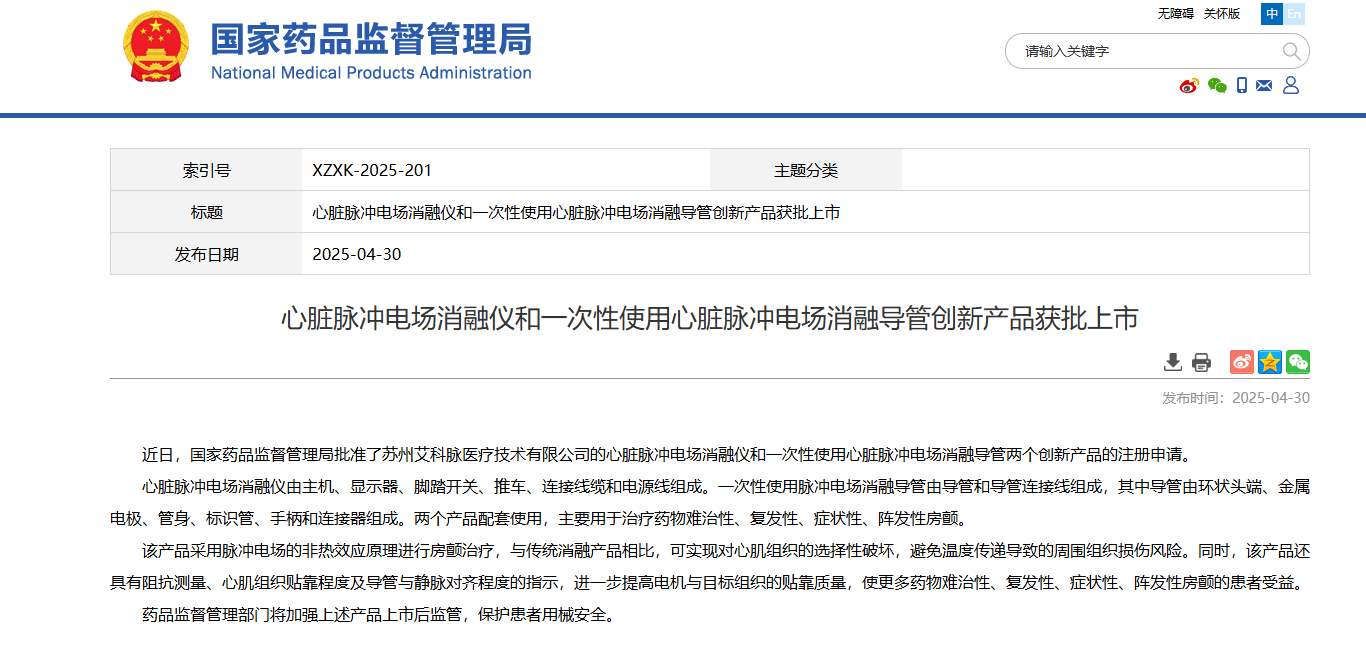Open the email envelope icon
The height and width of the screenshot is (667, 1366).
(x=1264, y=86)
